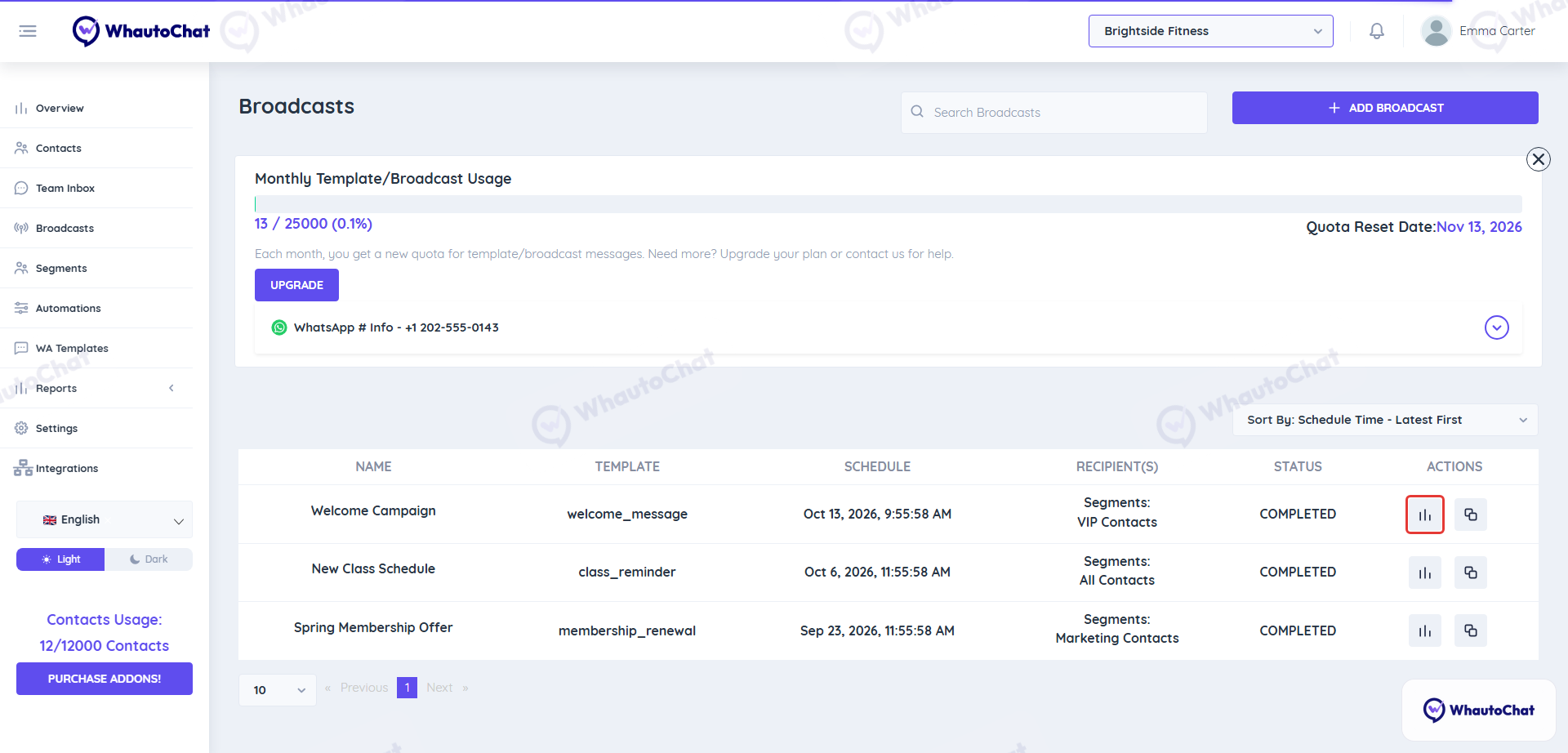Open the Brightside Fitness workspace dropdown
Image resolution: width=1568 pixels, height=753 pixels.
(1211, 31)
